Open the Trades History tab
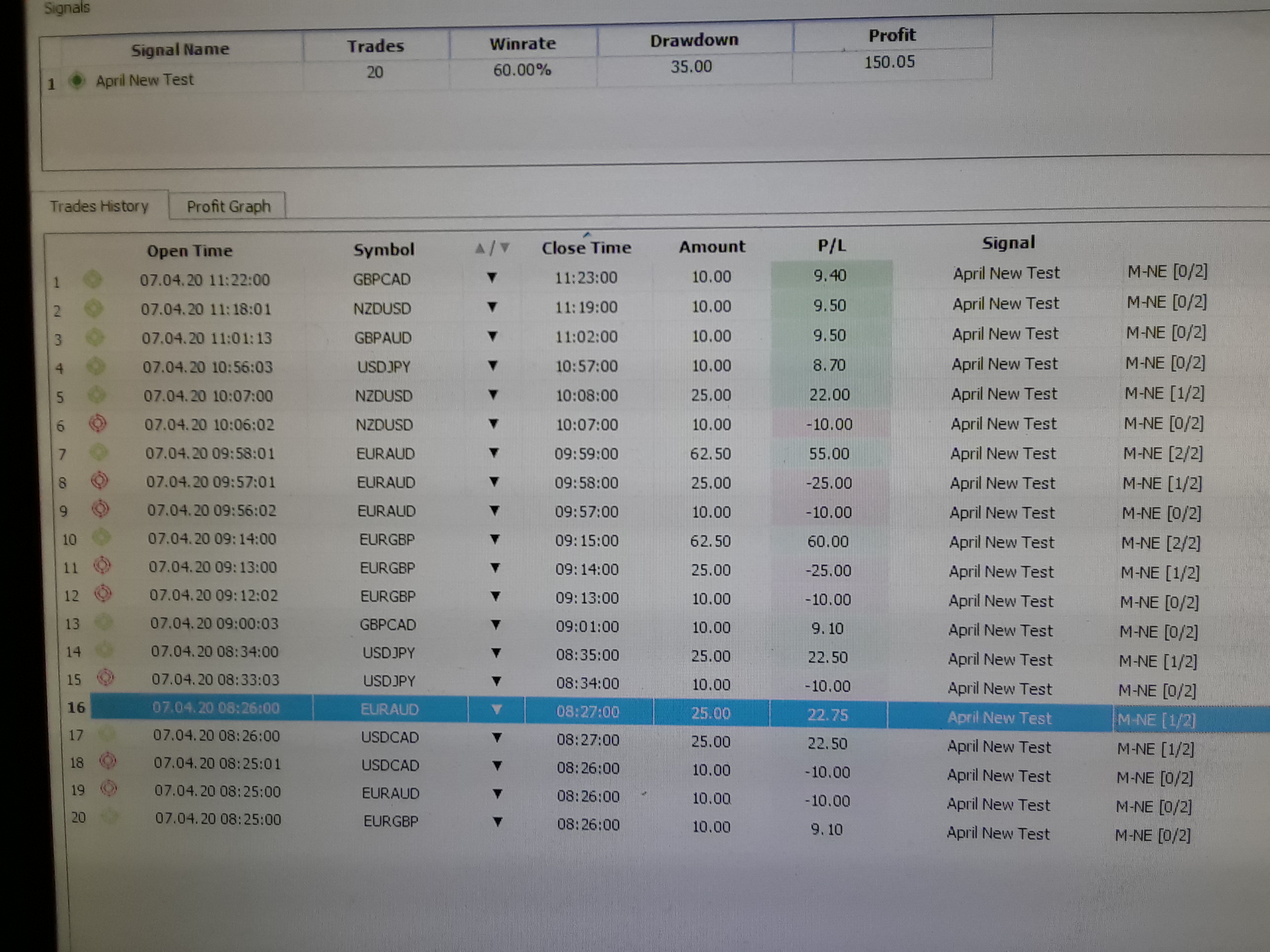1270x952 pixels. [99, 206]
